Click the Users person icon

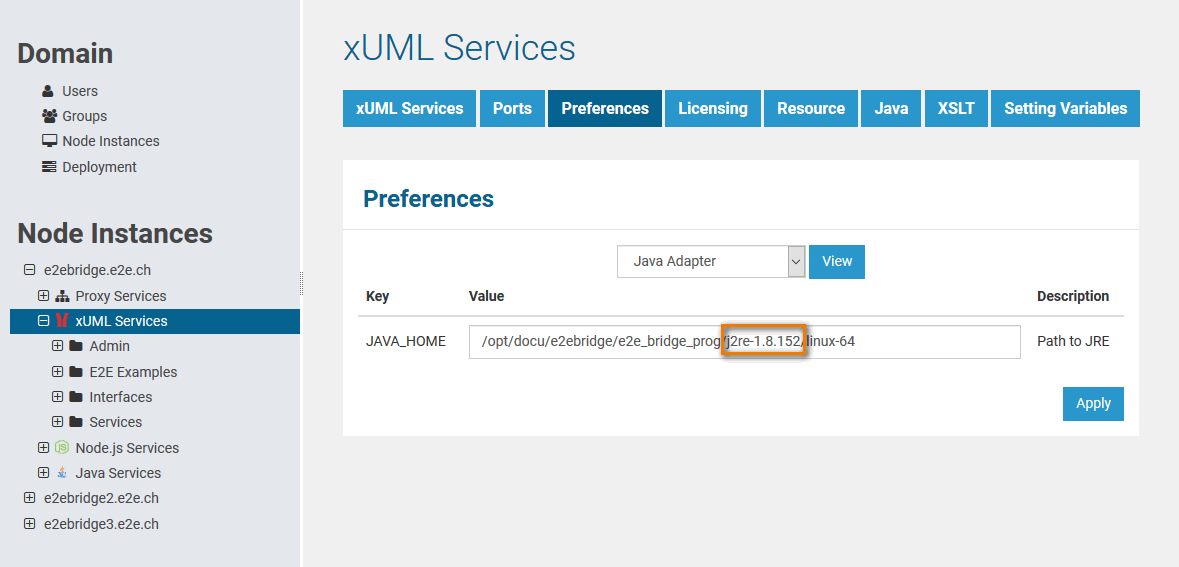coord(48,91)
